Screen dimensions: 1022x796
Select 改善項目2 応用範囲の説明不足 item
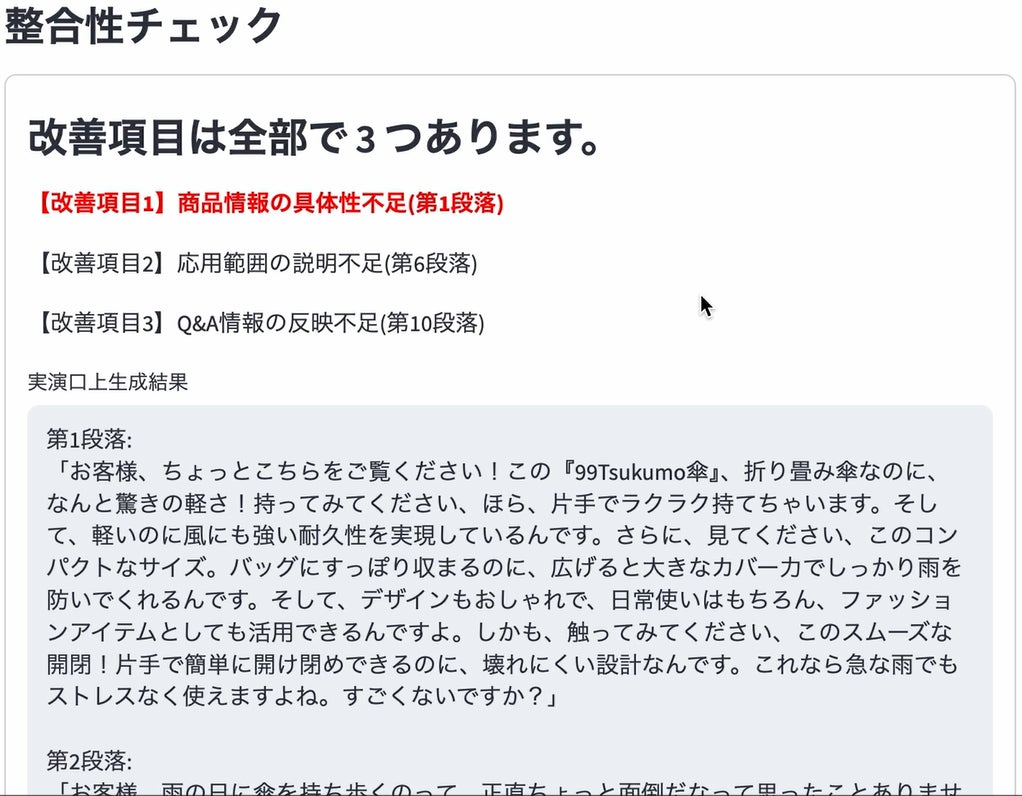point(256,263)
